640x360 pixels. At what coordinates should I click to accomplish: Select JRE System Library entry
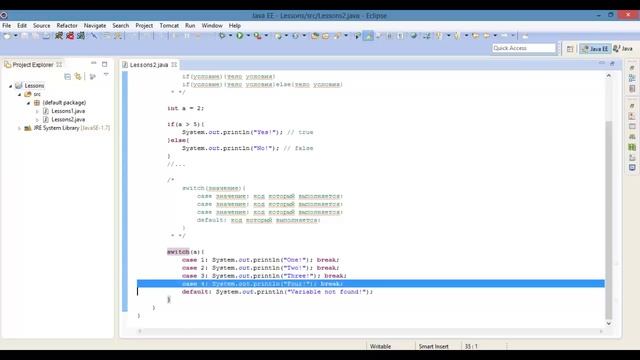67,128
